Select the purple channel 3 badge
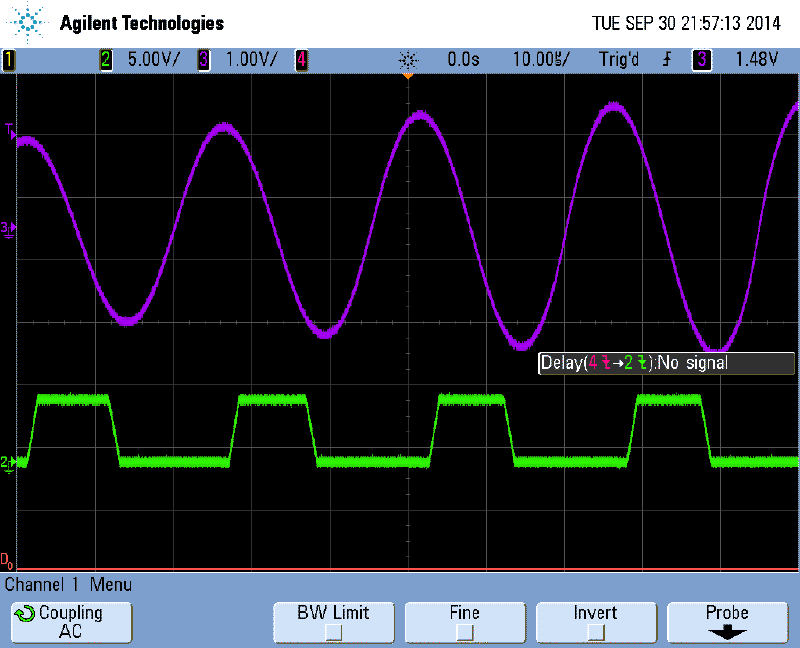The image size is (800, 648). click(204, 60)
